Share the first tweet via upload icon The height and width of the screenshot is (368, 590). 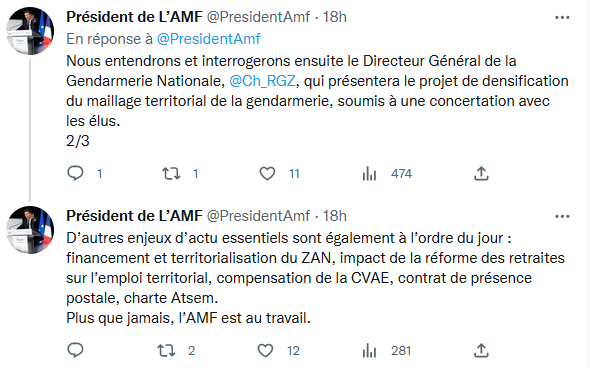(481, 173)
